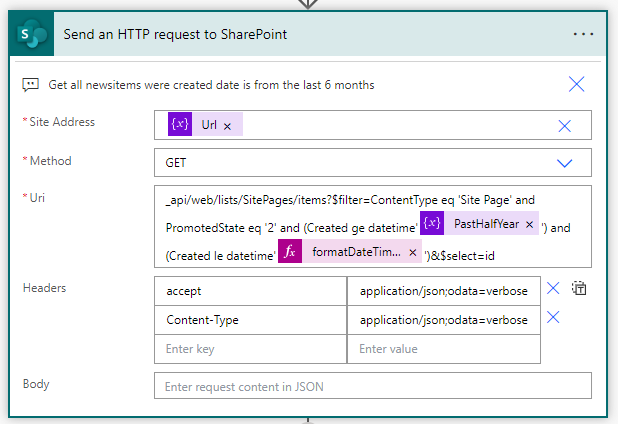The image size is (618, 424).
Task: Remove the formatDateTime expression token
Action: tap(413, 252)
